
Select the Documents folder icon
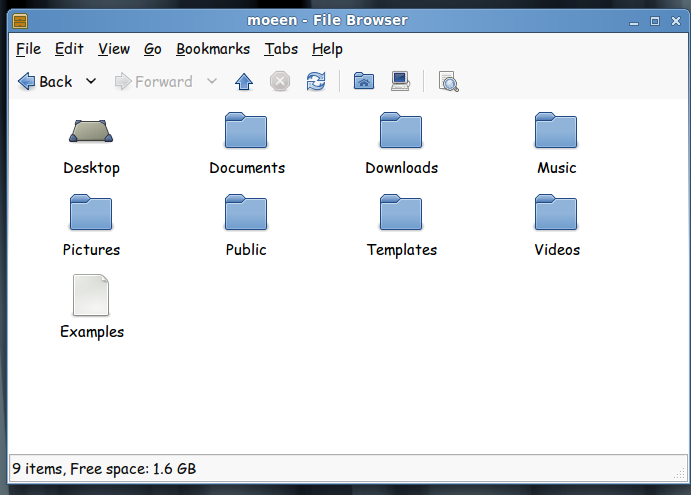click(246, 130)
